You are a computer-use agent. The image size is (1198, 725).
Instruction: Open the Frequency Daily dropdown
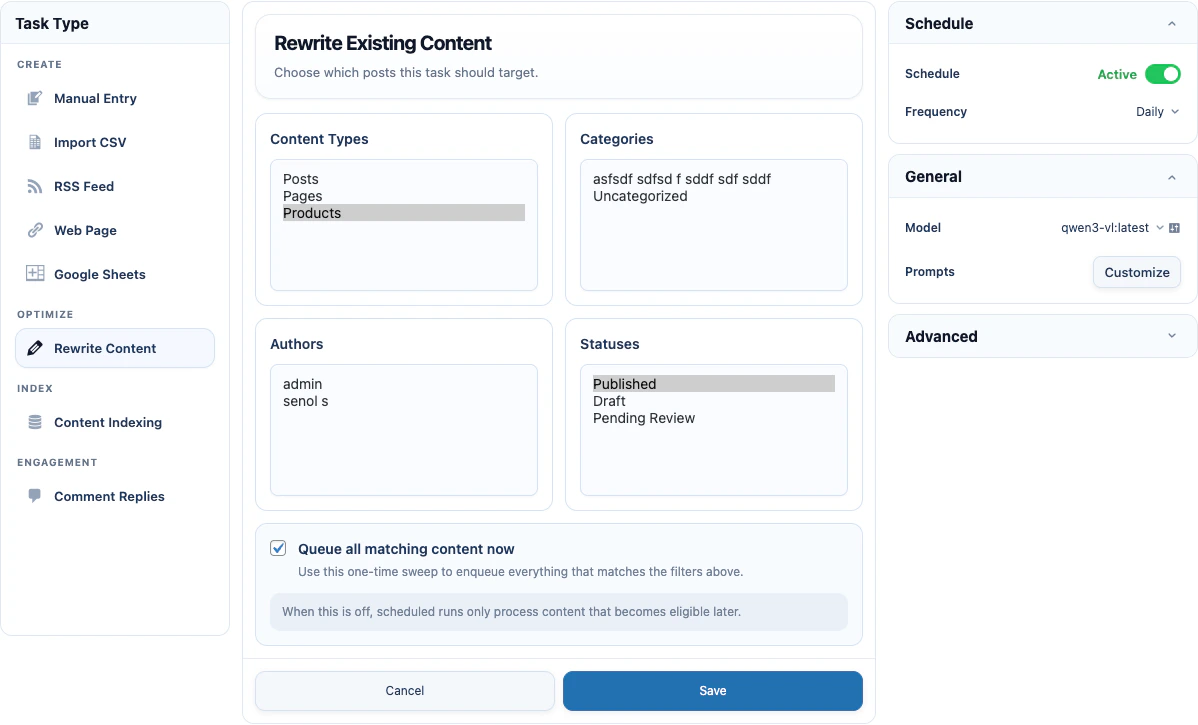tap(1157, 112)
